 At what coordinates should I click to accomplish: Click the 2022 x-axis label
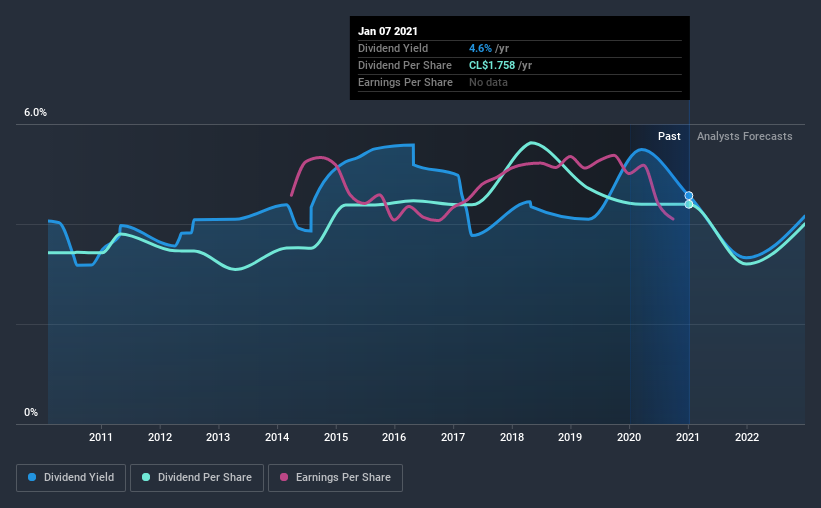pyautogui.click(x=747, y=437)
